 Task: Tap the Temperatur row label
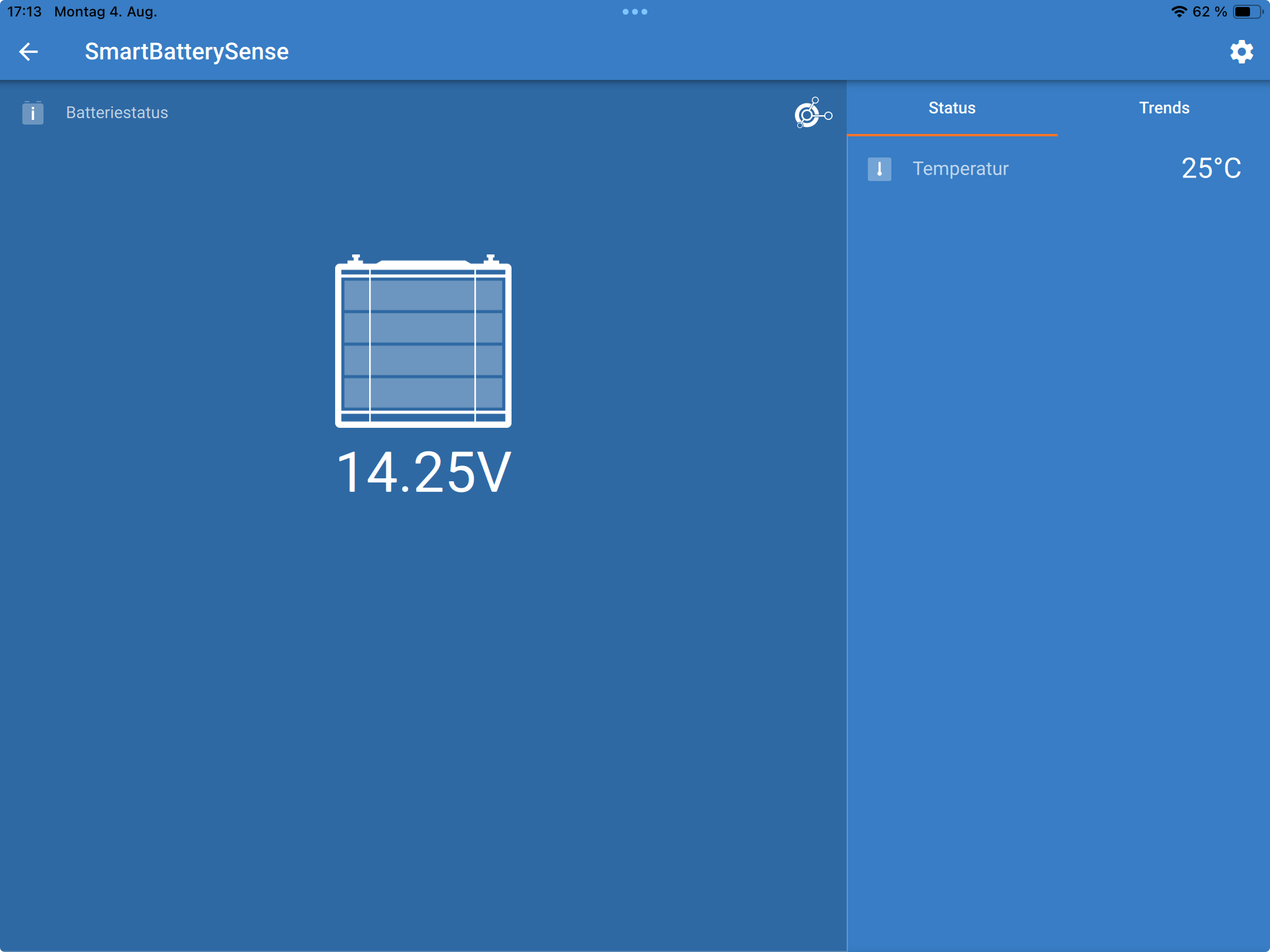[960, 169]
